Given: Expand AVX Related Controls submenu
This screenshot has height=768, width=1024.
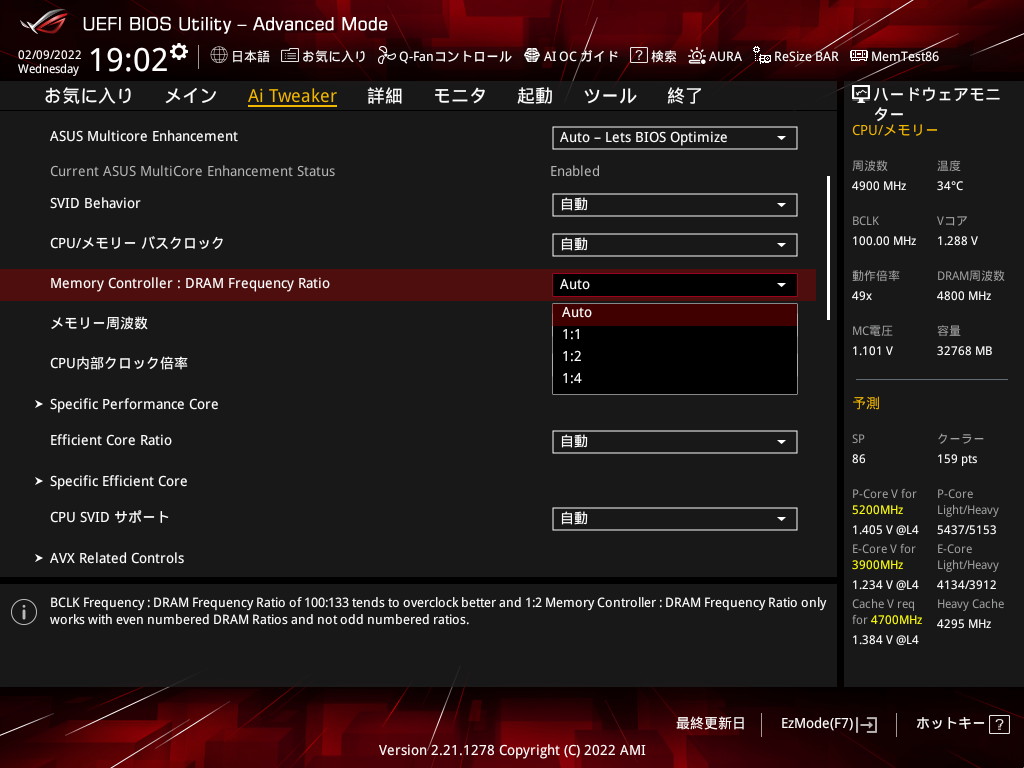Looking at the screenshot, I should [x=117, y=558].
